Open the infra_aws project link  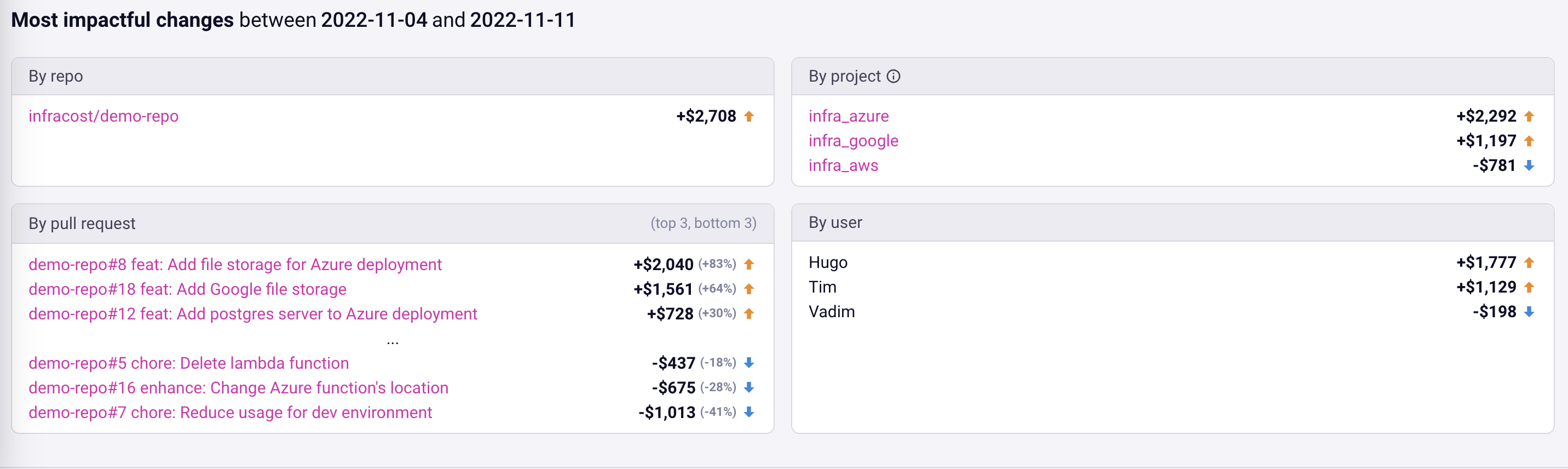coord(843,165)
